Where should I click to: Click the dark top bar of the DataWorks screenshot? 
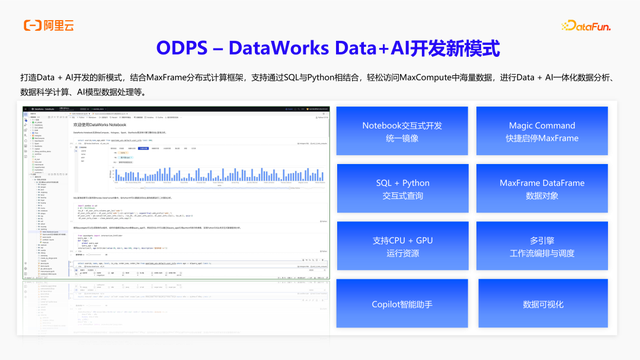[176, 109]
